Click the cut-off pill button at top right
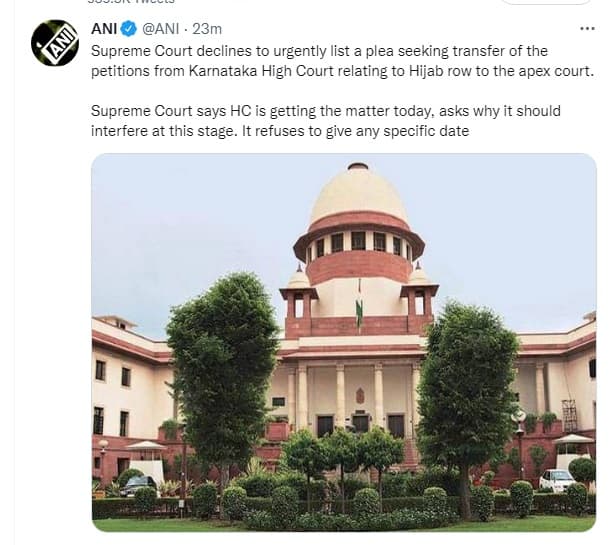This screenshot has width=611, height=545. tap(546, 2)
